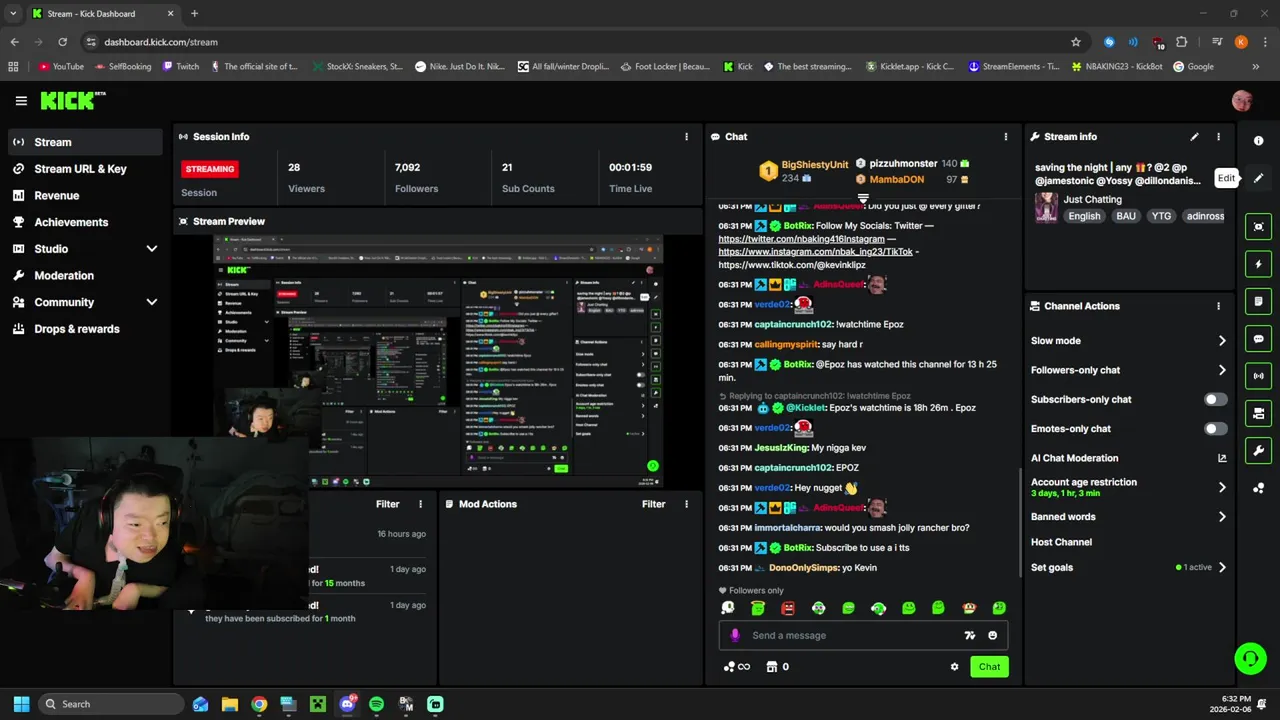Open Filter in Mod Actions panel

pos(653,504)
